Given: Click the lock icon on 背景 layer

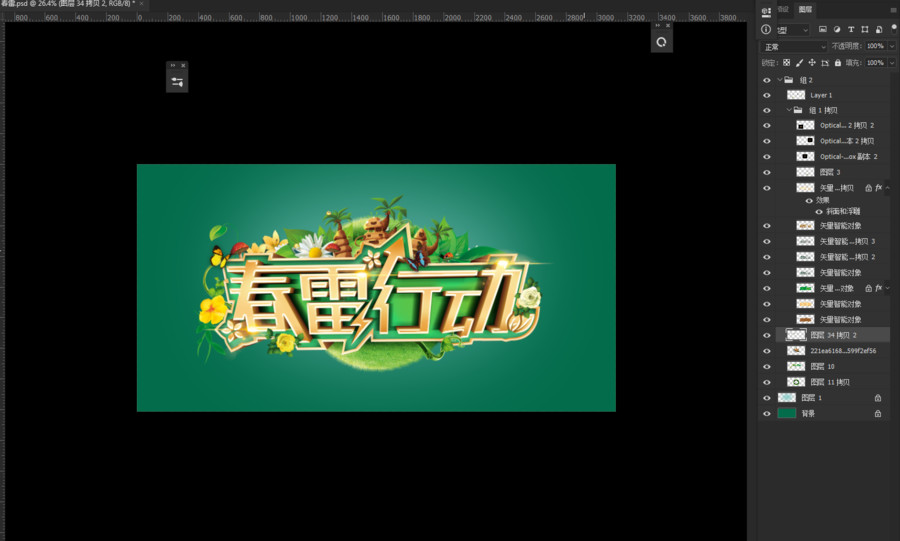Looking at the screenshot, I should tap(878, 414).
